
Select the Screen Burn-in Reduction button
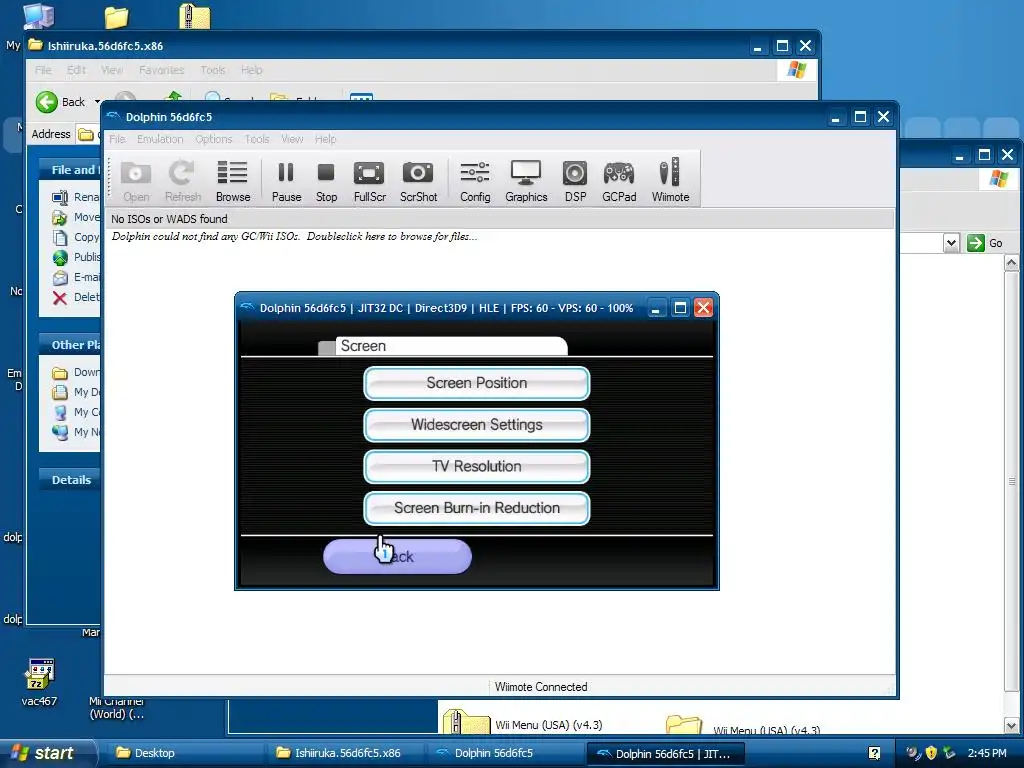point(477,508)
